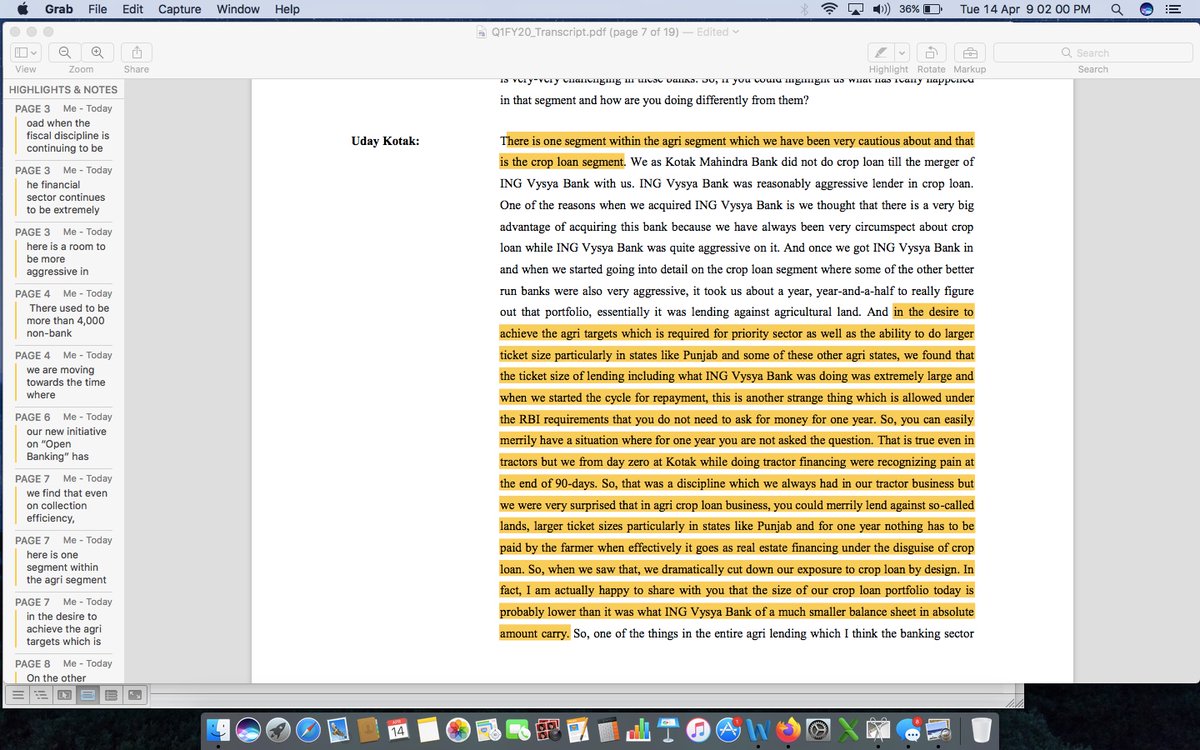This screenshot has height=750, width=1200.
Task: Click the volume icon in the menu bar
Action: click(x=882, y=9)
